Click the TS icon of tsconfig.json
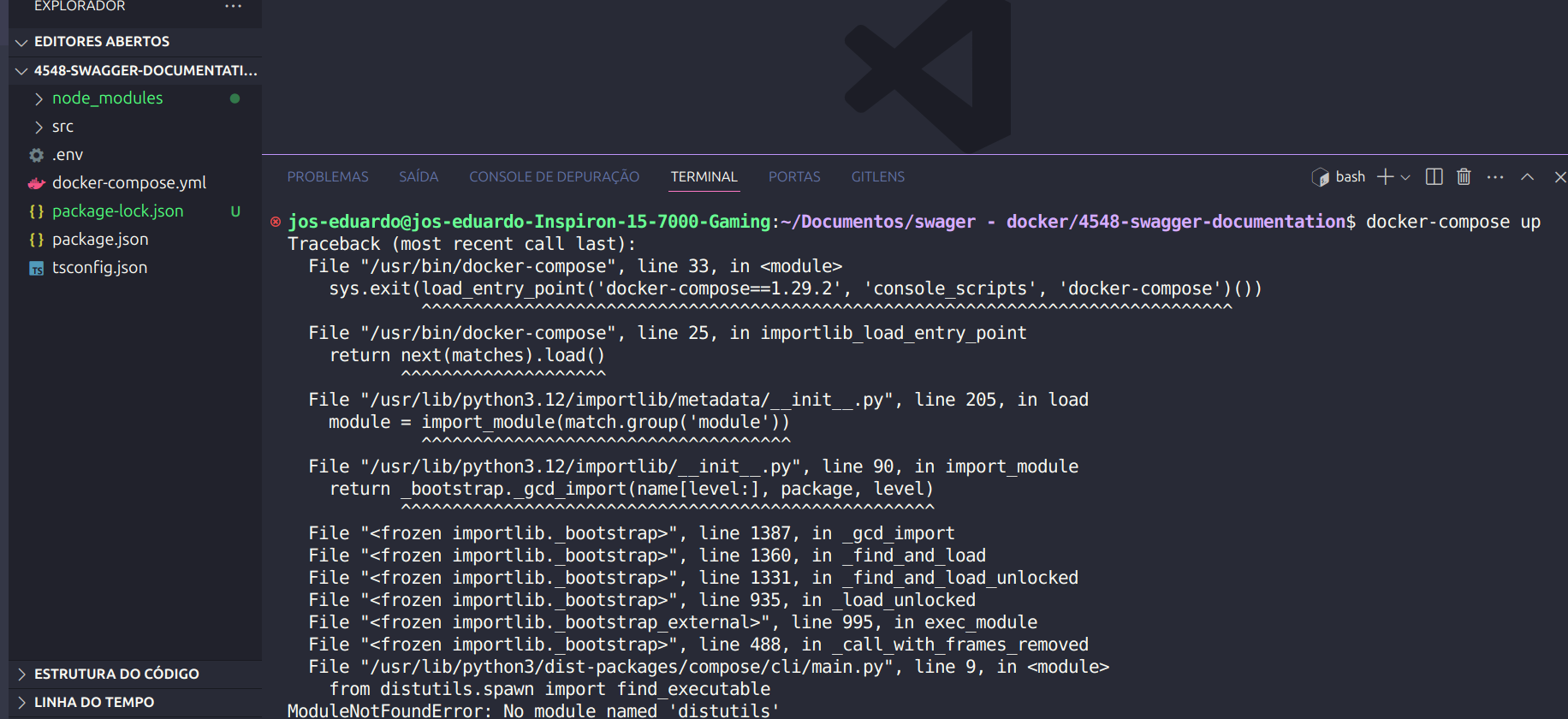The height and width of the screenshot is (719, 1568). click(x=37, y=269)
